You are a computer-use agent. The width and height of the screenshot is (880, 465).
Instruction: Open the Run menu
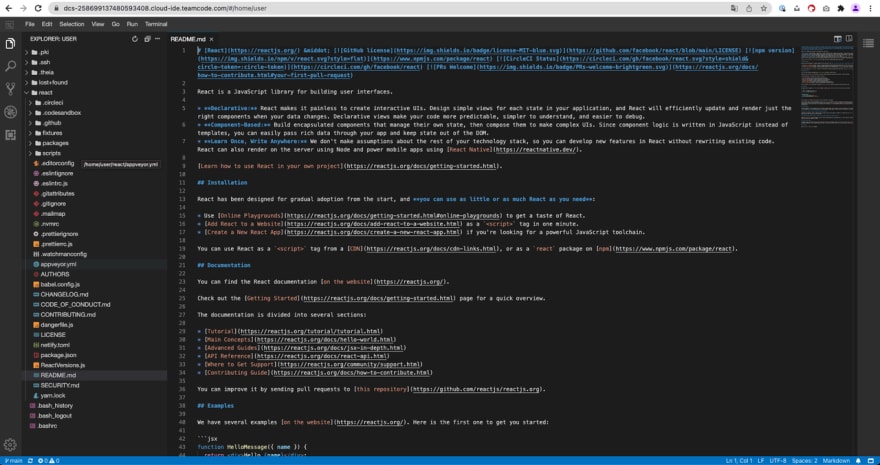[132, 24]
